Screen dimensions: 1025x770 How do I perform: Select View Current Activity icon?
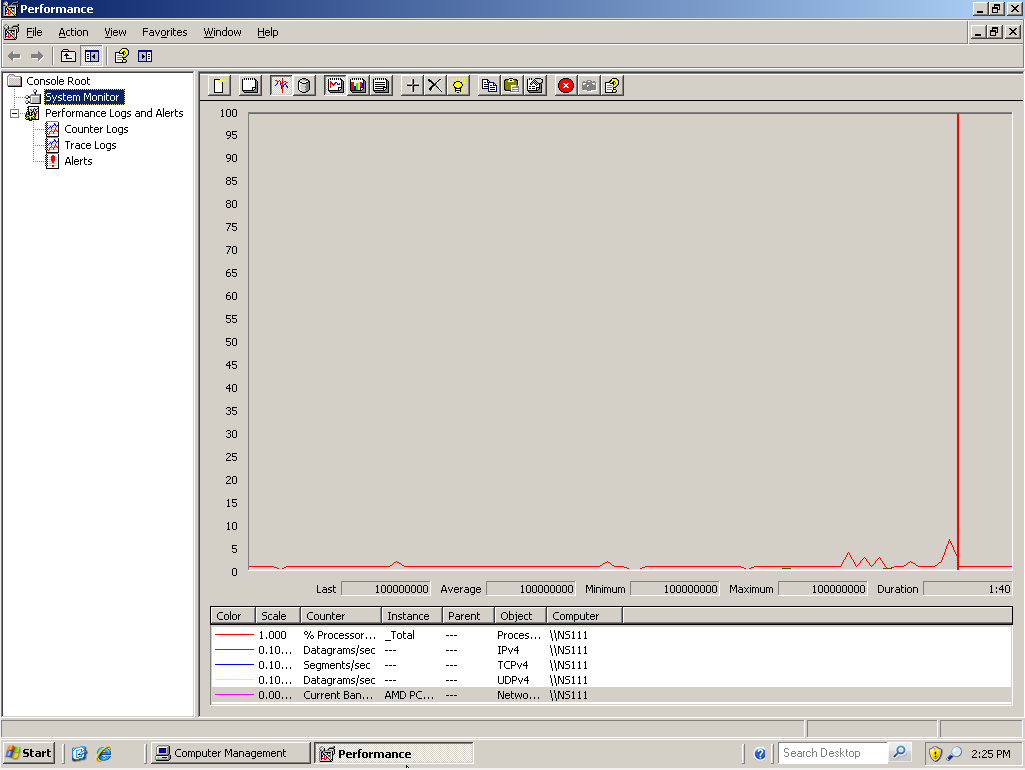click(x=281, y=86)
